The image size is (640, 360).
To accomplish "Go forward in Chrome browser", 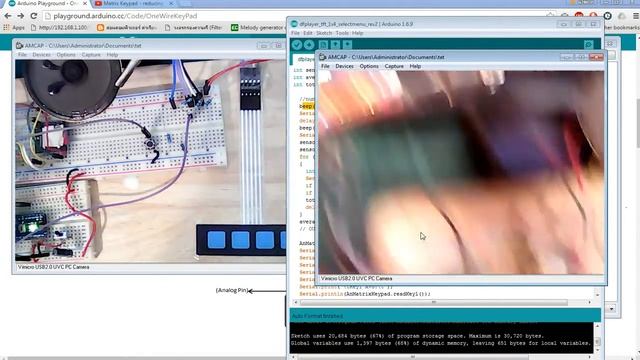I will pos(20,16).
